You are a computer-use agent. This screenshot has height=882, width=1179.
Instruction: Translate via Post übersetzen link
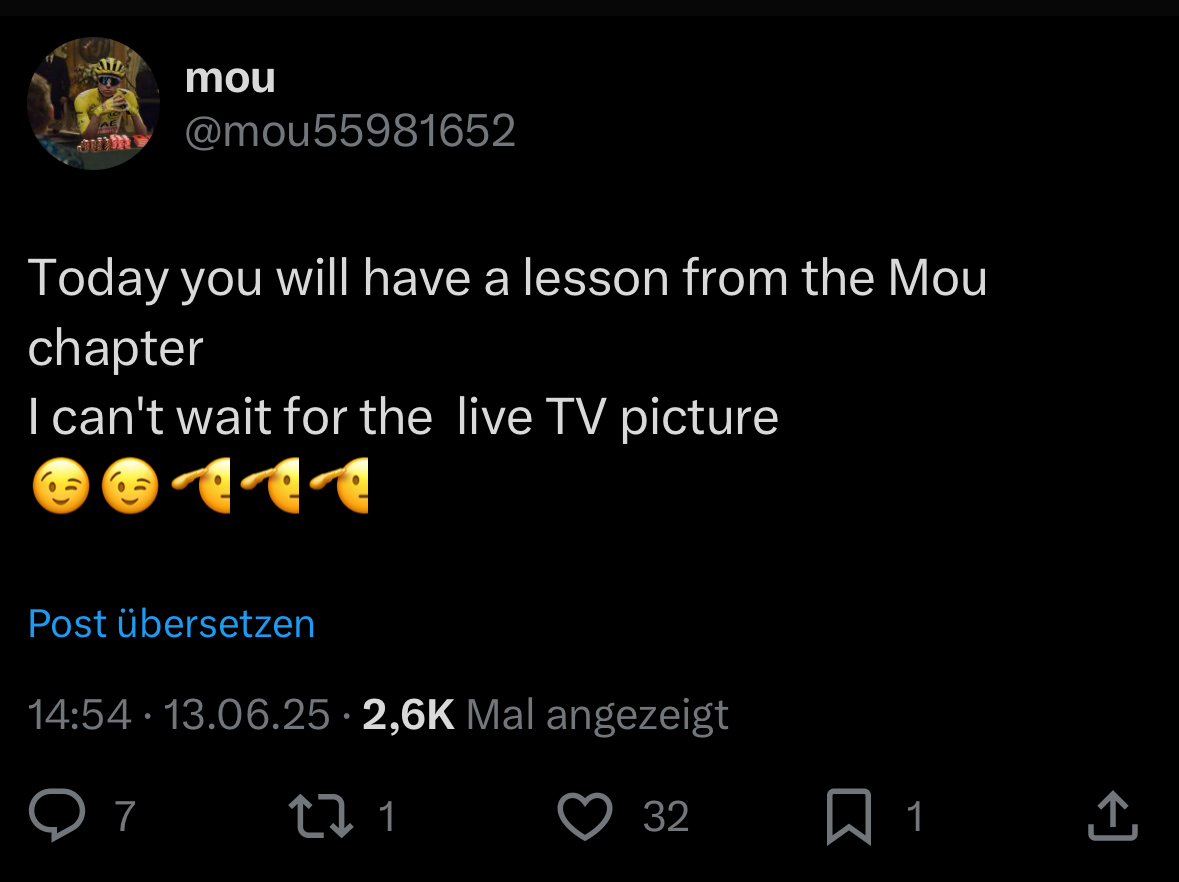pyautogui.click(x=171, y=623)
